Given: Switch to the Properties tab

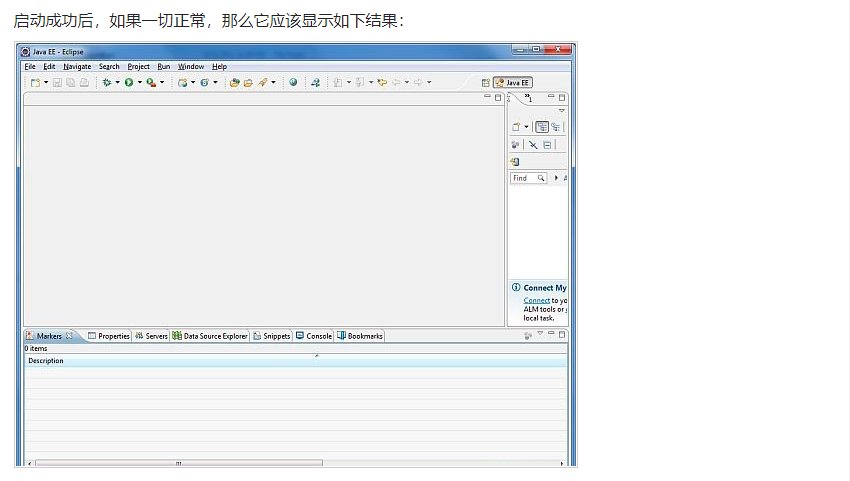Looking at the screenshot, I should click(x=108, y=336).
